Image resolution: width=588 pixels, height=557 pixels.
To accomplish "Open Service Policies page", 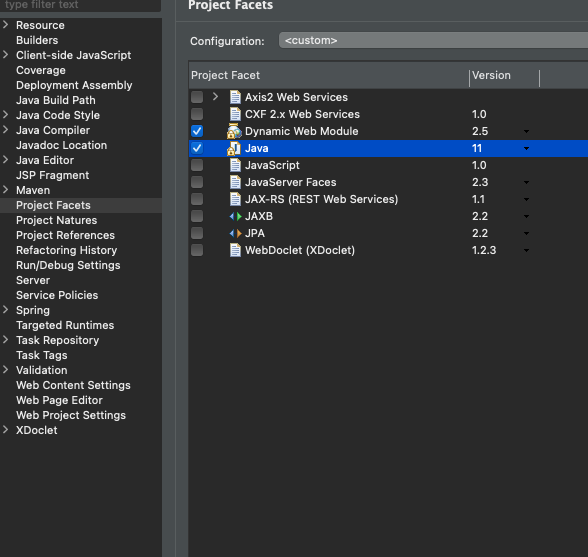I will click(x=57, y=295).
